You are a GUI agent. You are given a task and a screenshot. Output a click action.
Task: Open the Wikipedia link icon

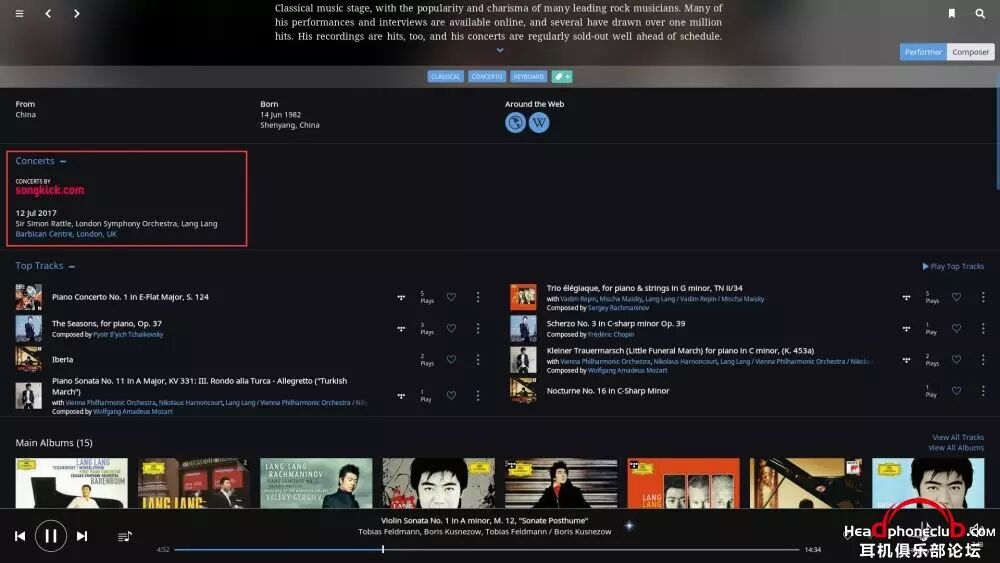(x=539, y=122)
